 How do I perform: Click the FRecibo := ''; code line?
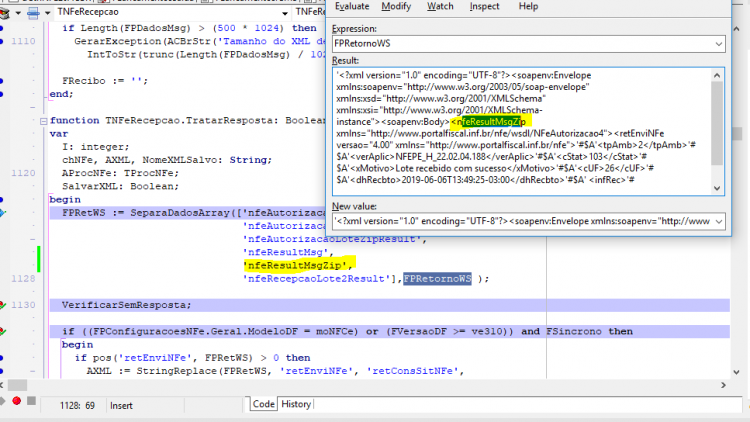(x=105, y=81)
